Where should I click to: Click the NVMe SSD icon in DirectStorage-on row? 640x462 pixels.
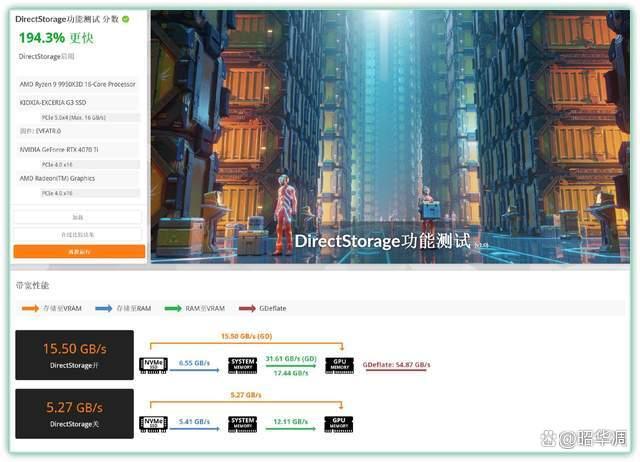(153, 365)
